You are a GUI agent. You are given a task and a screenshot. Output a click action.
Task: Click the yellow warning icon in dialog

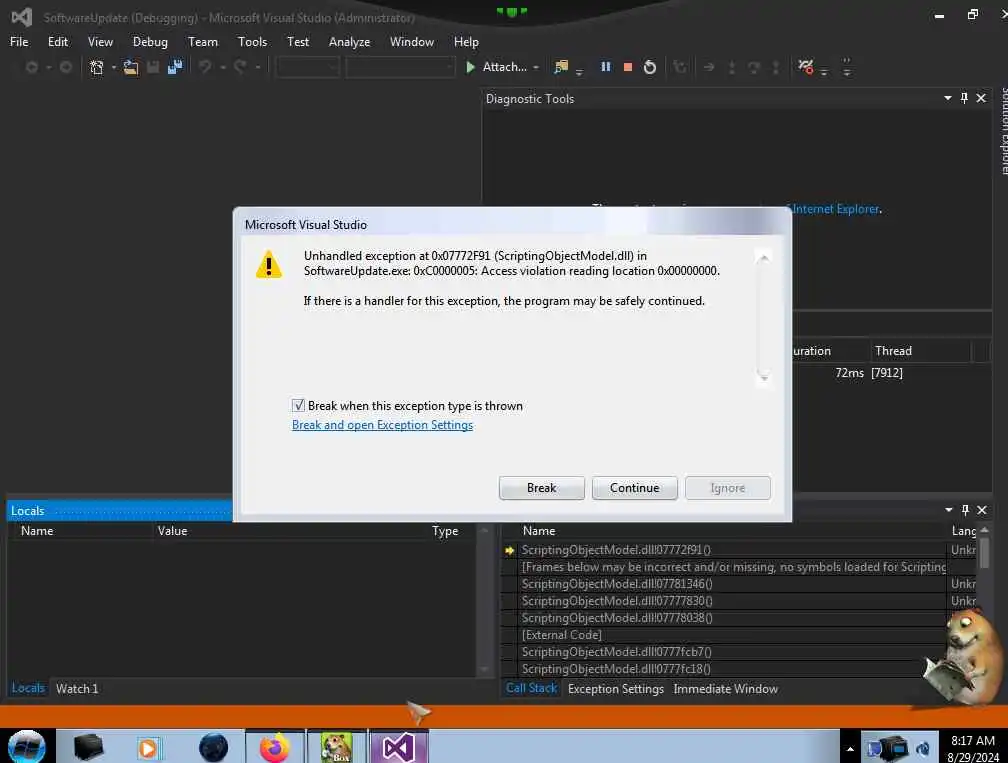pos(269,264)
